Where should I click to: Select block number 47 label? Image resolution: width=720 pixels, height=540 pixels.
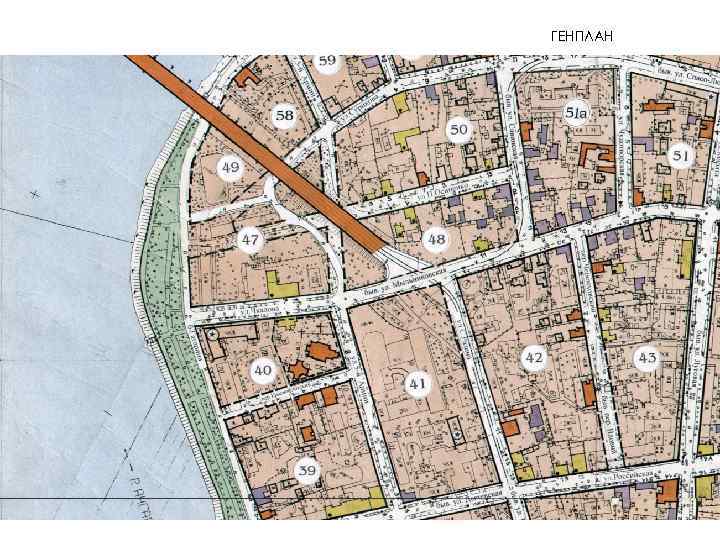251,239
